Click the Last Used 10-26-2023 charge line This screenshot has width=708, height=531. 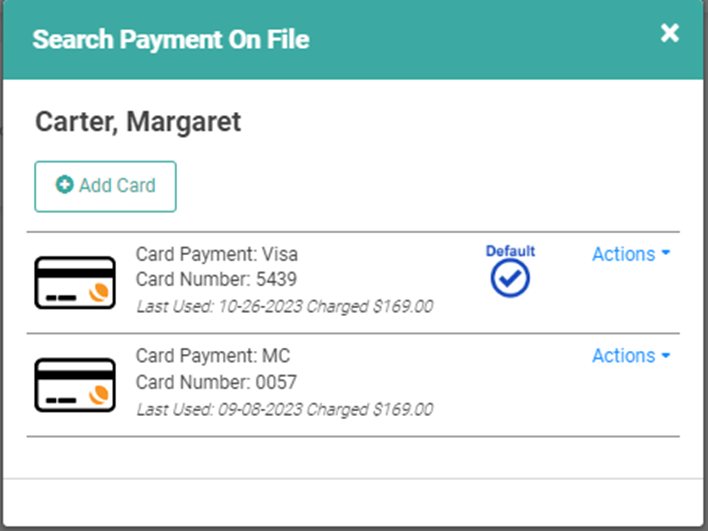(285, 307)
